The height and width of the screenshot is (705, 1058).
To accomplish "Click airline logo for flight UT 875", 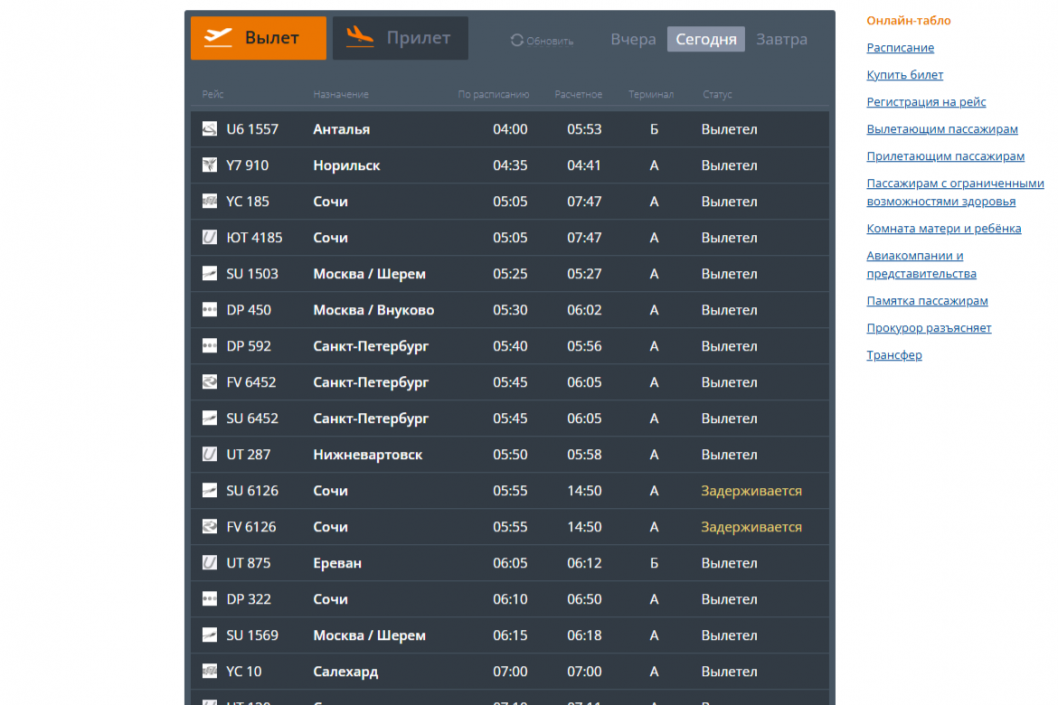I will [210, 563].
